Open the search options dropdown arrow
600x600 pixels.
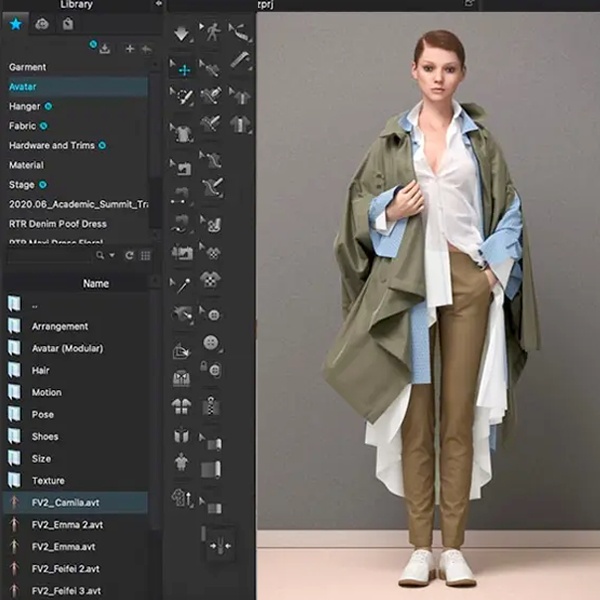click(x=112, y=255)
